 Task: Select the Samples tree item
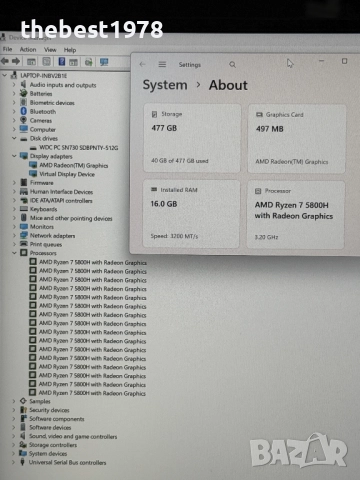(40, 401)
